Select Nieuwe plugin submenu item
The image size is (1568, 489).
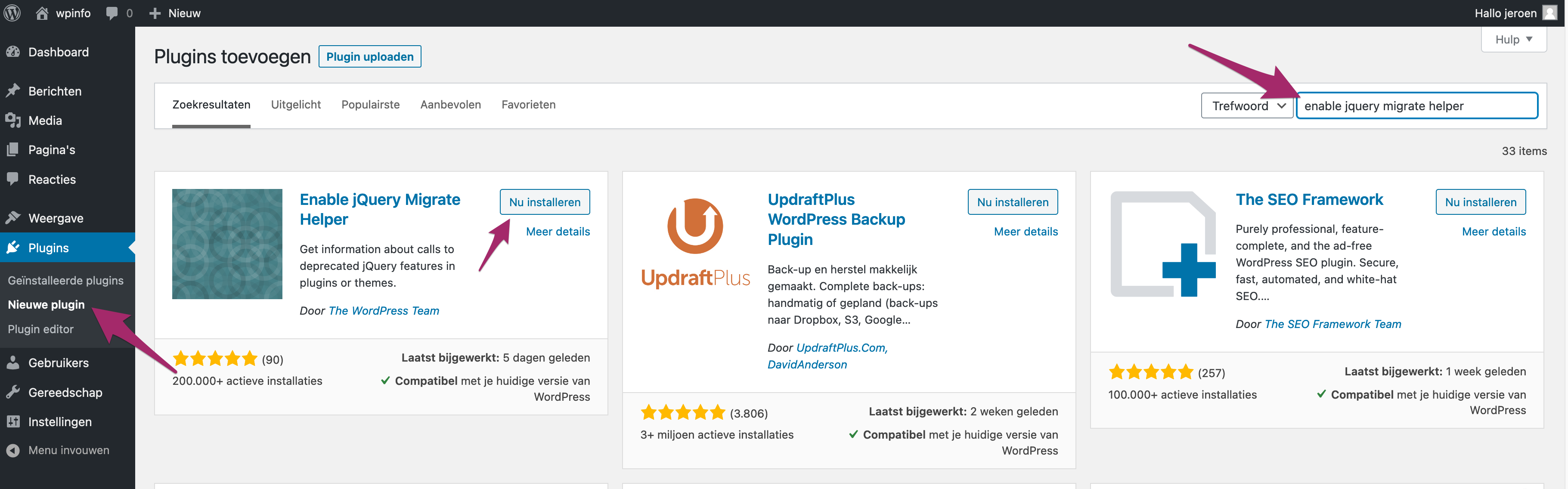pos(46,304)
